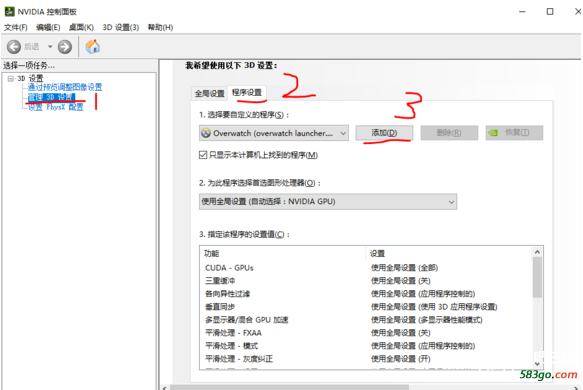Click the horizontal scrollbar left arrow

(x=165, y=388)
